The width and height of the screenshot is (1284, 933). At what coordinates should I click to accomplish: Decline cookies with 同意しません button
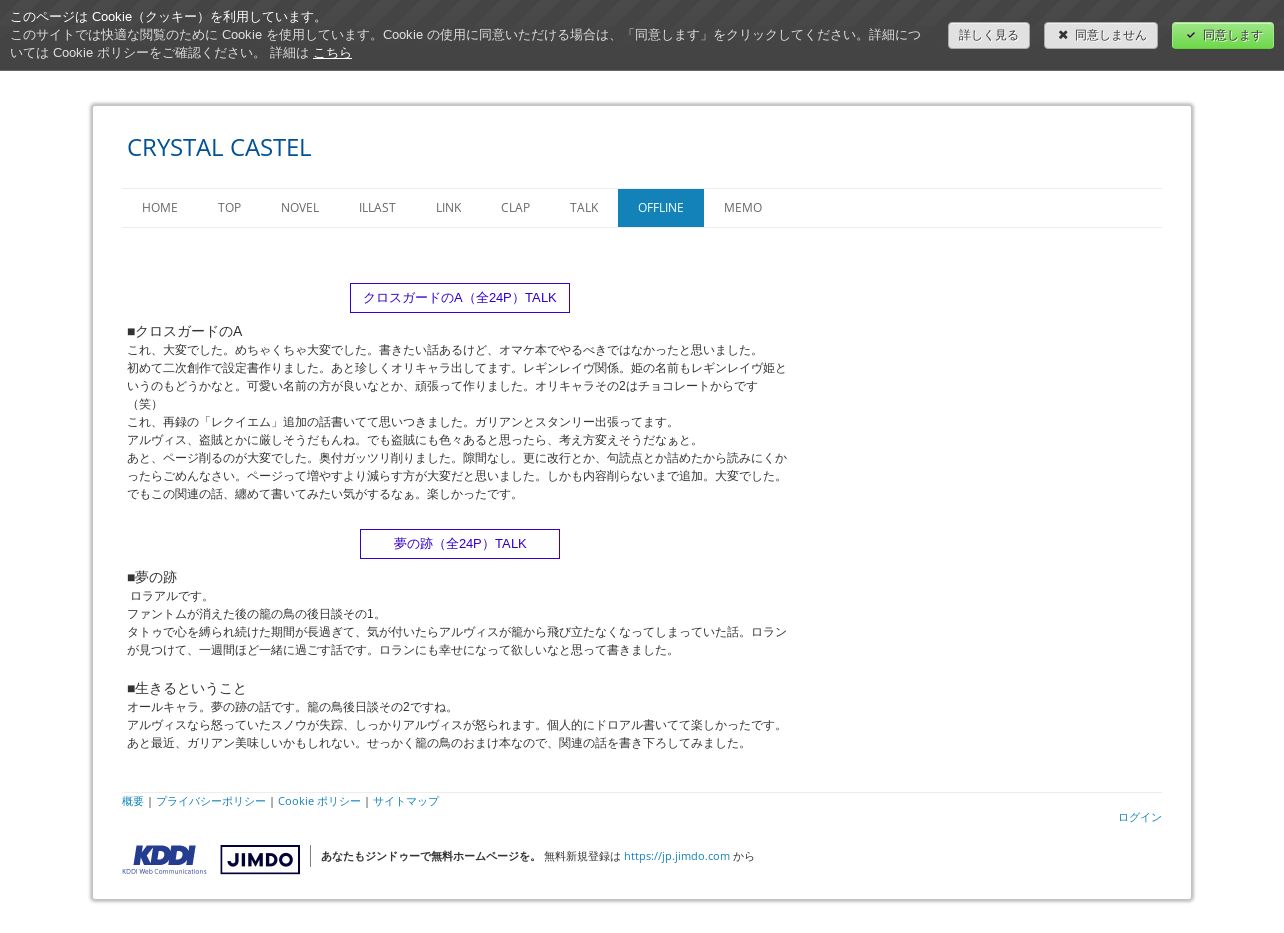(1101, 35)
